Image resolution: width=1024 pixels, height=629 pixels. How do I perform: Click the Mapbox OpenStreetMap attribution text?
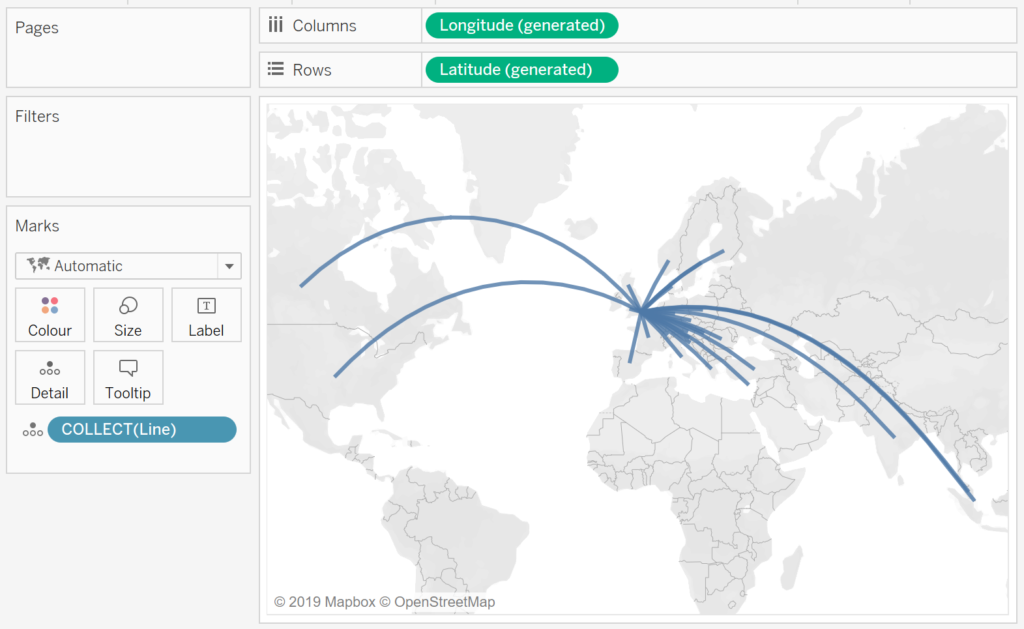[x=384, y=602]
